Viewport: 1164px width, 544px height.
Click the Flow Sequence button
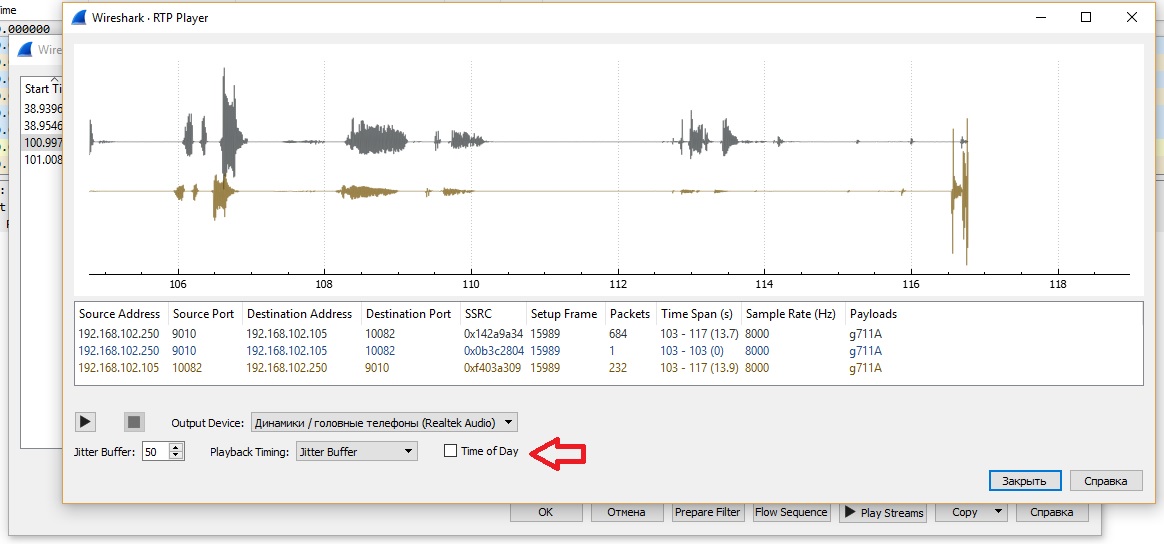(791, 512)
